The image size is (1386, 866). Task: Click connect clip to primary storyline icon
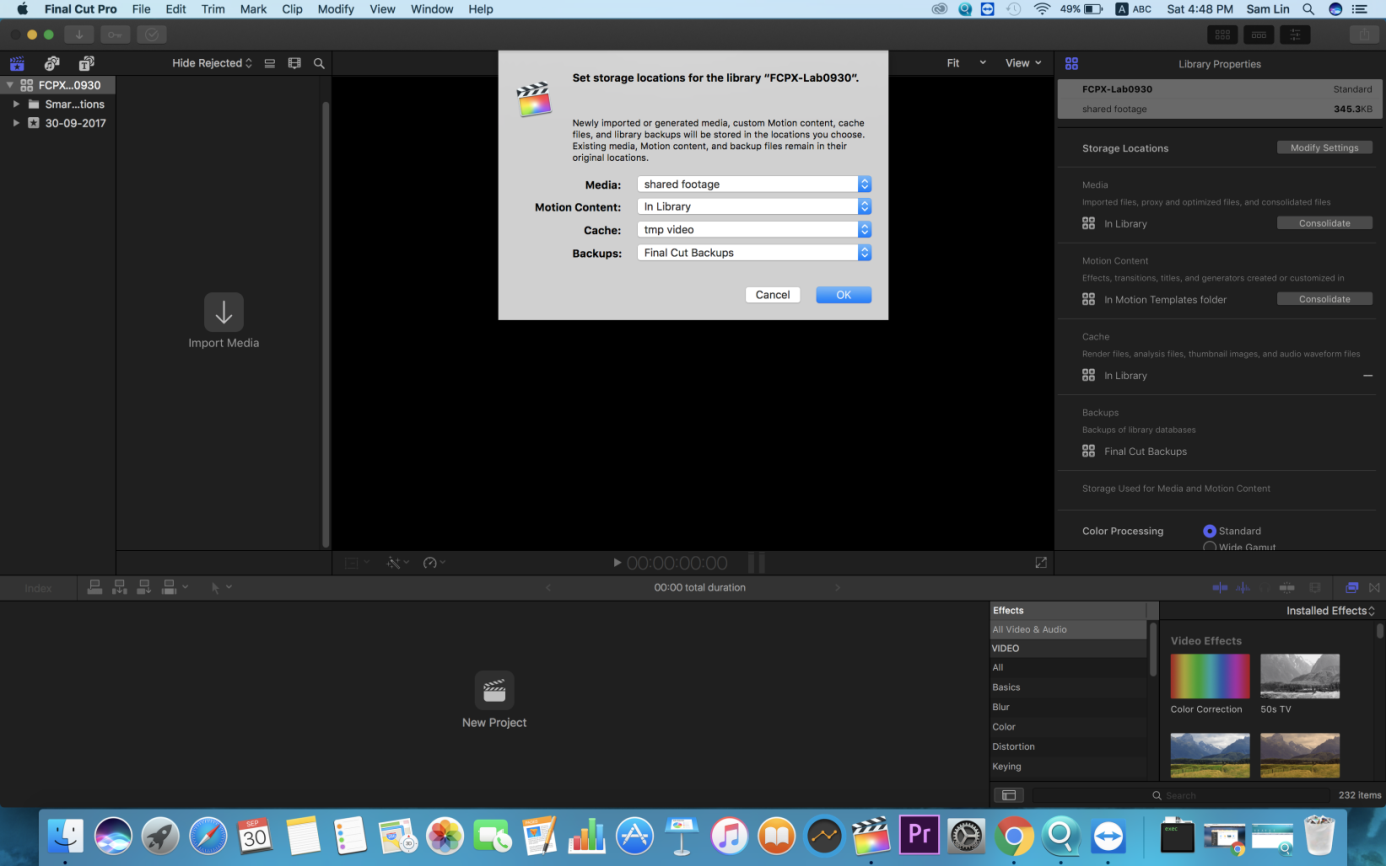coord(95,587)
